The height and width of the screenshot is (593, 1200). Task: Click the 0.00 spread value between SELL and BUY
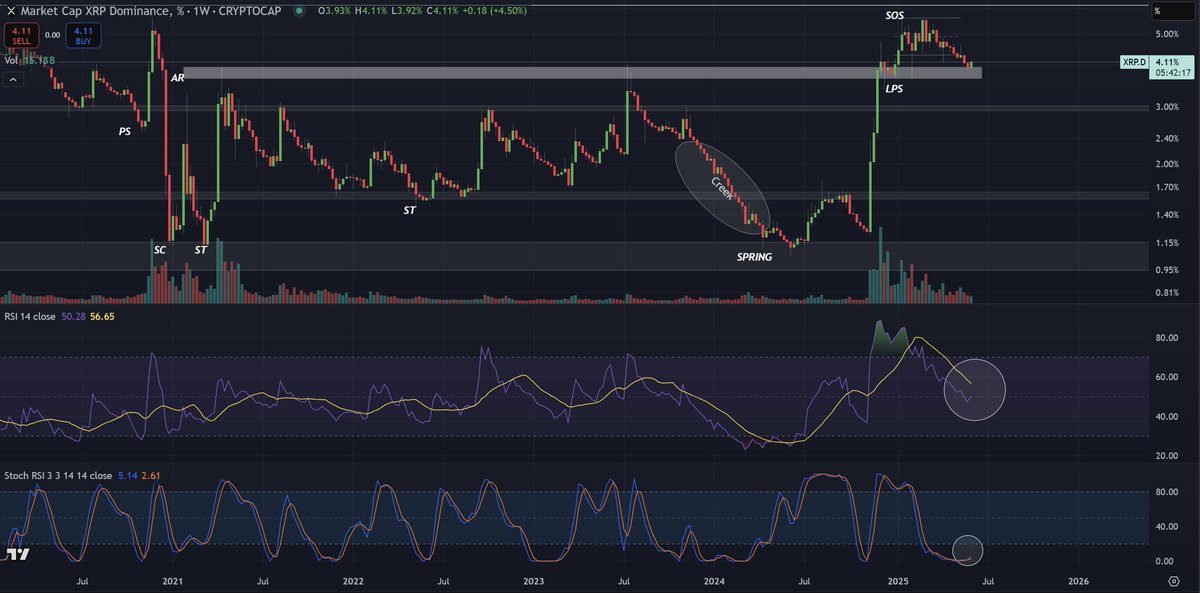pyautogui.click(x=52, y=34)
